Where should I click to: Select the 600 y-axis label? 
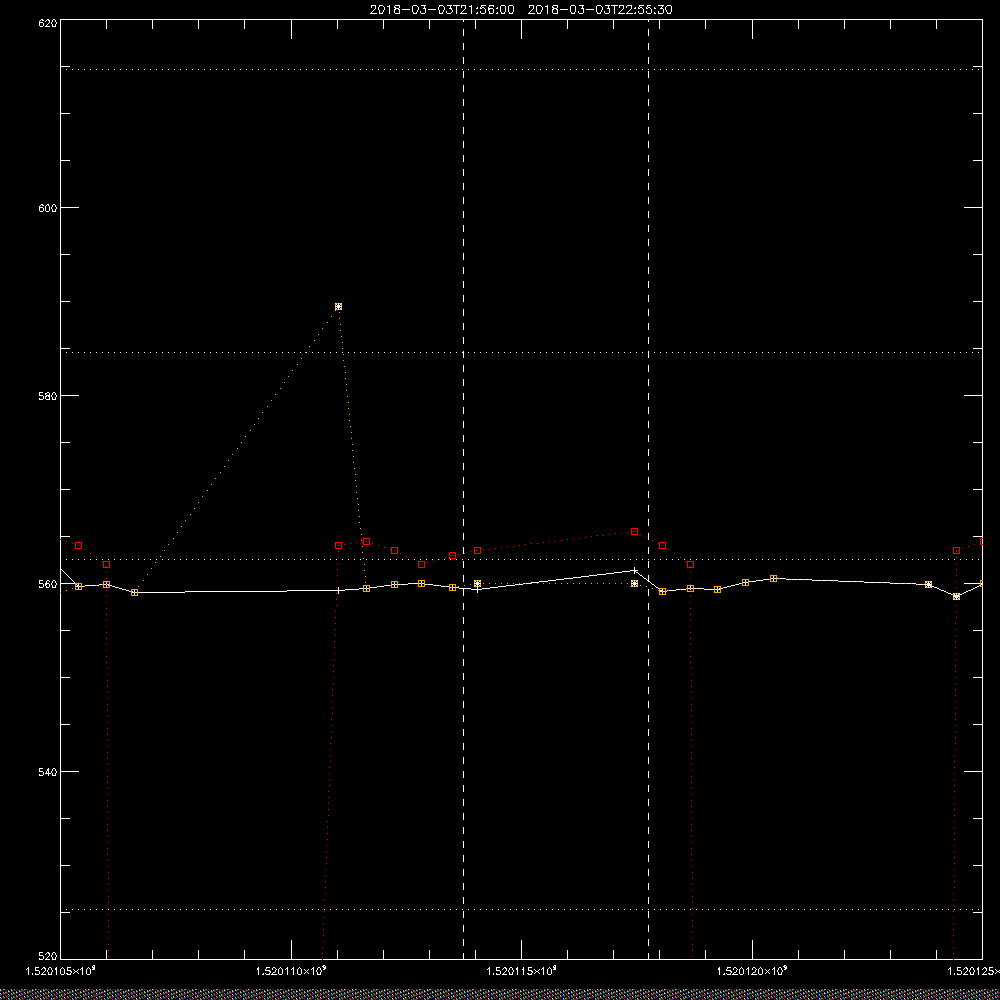pos(48,208)
